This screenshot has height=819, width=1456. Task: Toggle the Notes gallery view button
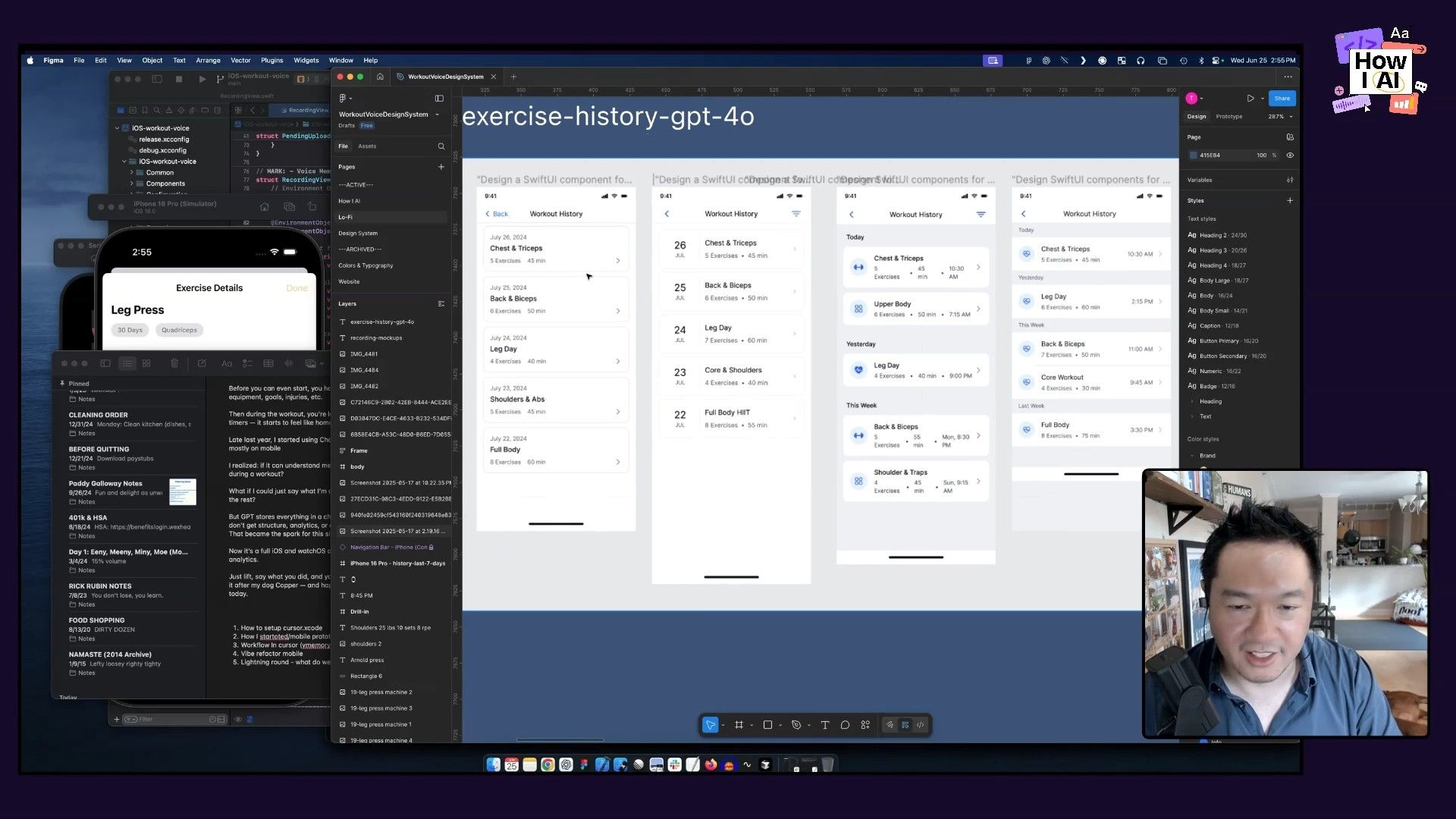(146, 363)
